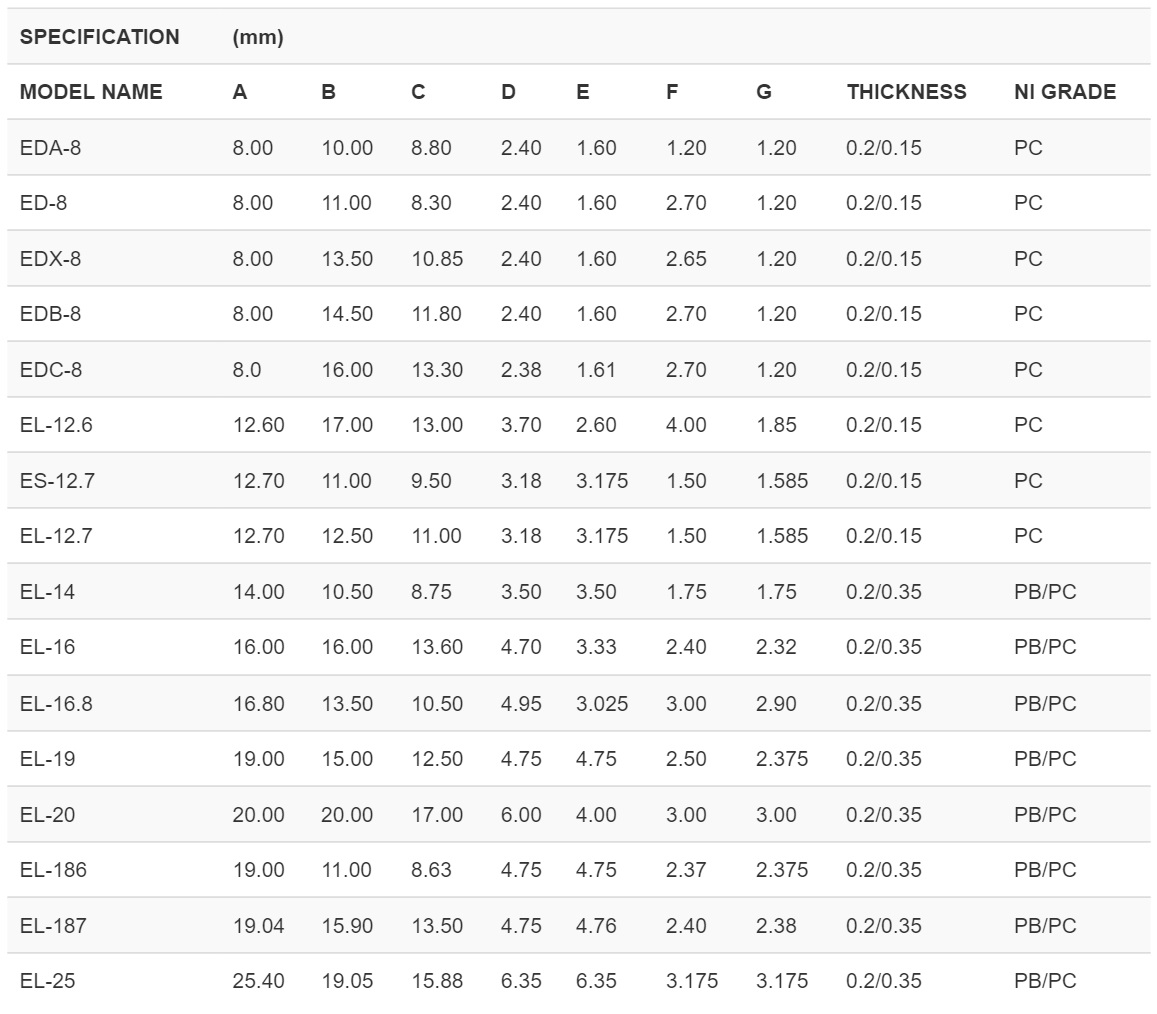Select the EL-25 model cell
Viewport: 1157px width, 1014px height.
click(47, 981)
